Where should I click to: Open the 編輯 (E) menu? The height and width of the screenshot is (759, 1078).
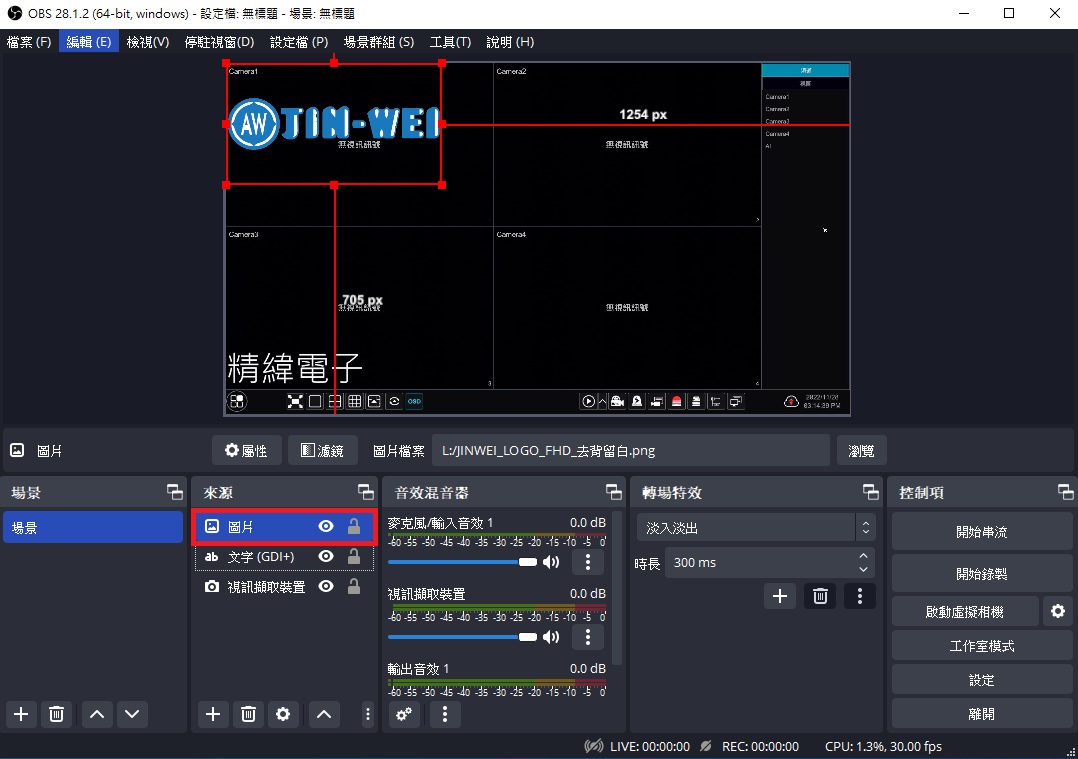(89, 42)
